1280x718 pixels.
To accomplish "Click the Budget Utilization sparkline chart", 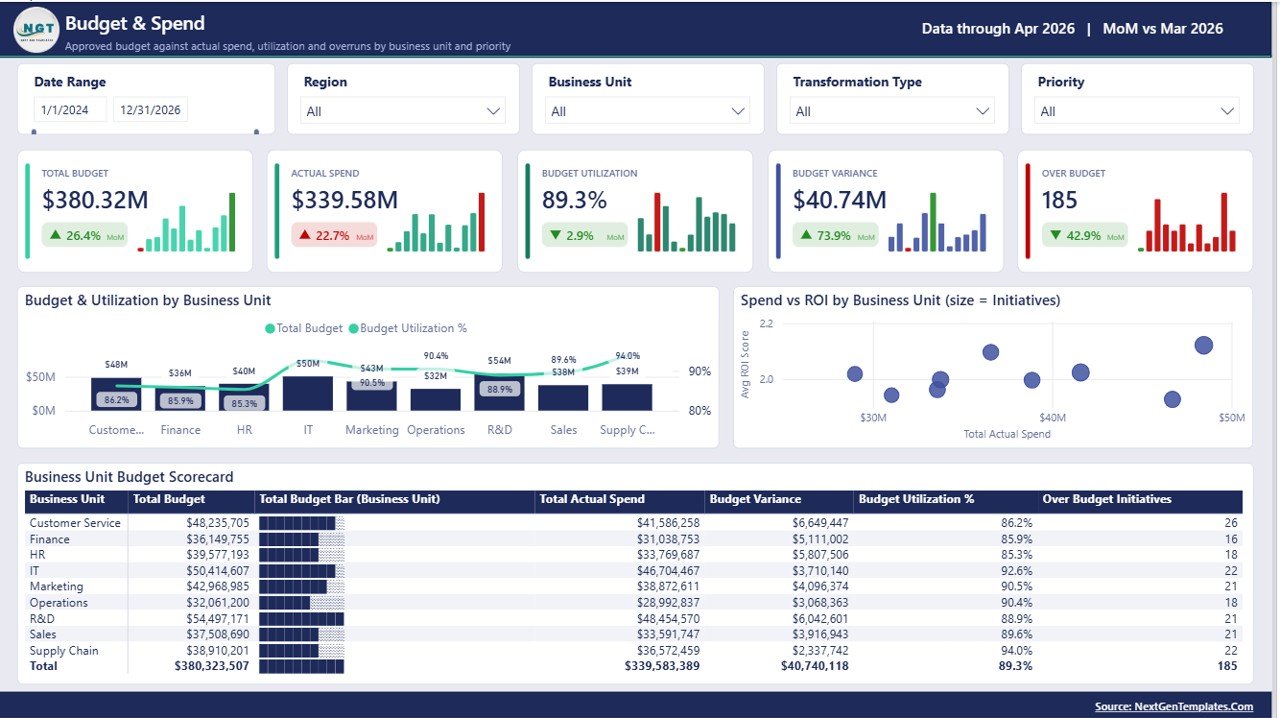I will click(x=685, y=222).
